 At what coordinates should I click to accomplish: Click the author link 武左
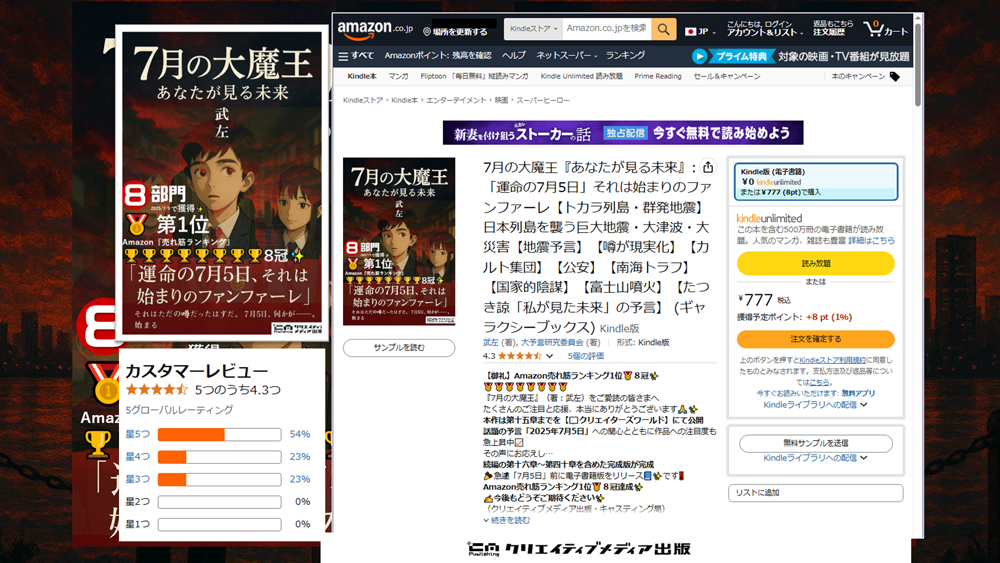490,342
